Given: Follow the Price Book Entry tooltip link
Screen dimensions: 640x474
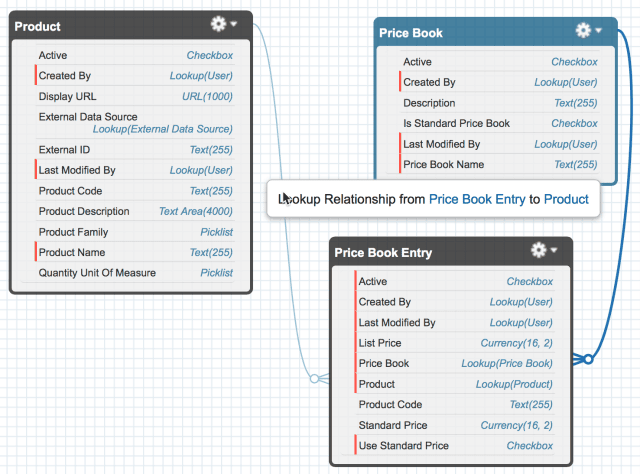Looking at the screenshot, I should point(477,199).
